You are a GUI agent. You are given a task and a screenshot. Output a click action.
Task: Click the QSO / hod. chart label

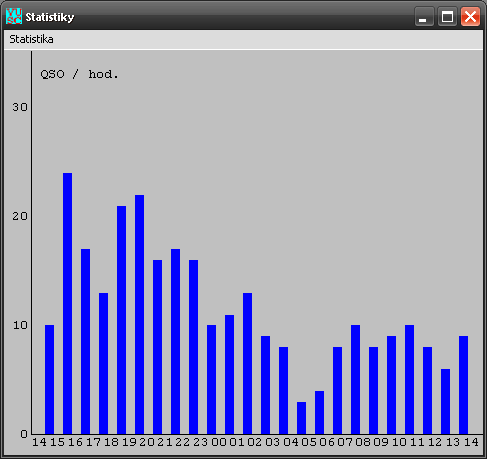click(79, 74)
